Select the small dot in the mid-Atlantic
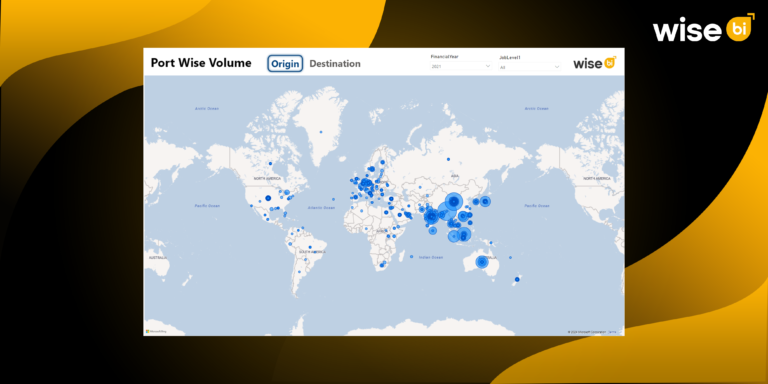 pos(334,199)
